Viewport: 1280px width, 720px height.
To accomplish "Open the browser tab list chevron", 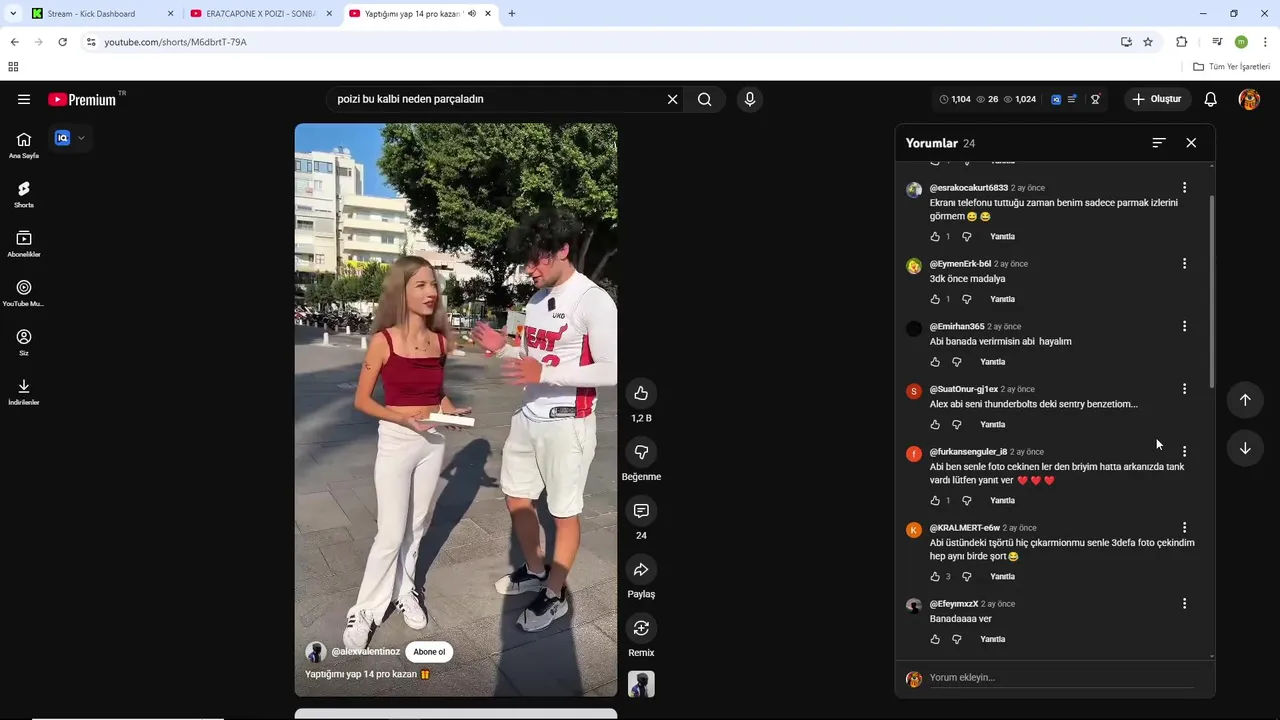I will coord(13,13).
